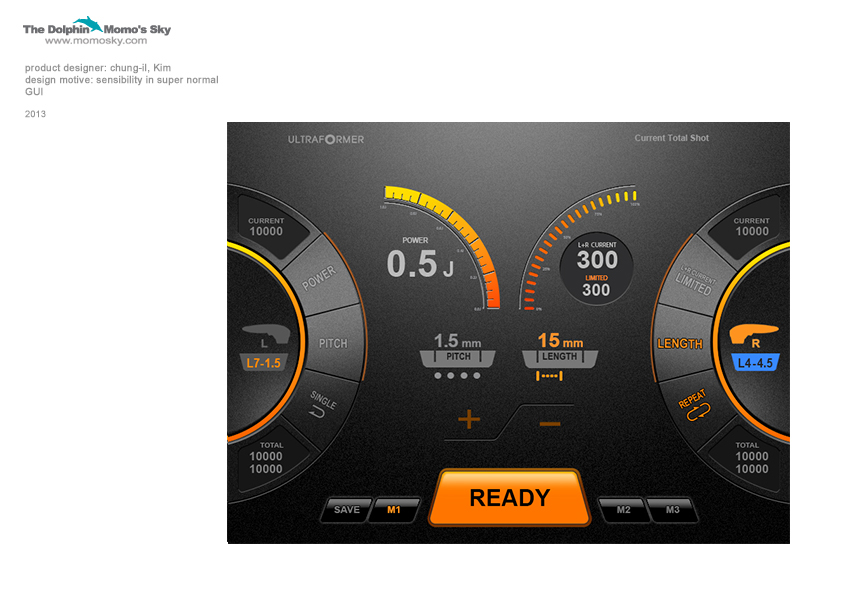The height and width of the screenshot is (595, 842).
Task: Select the orange right handpiece R icon
Action: pos(754,335)
